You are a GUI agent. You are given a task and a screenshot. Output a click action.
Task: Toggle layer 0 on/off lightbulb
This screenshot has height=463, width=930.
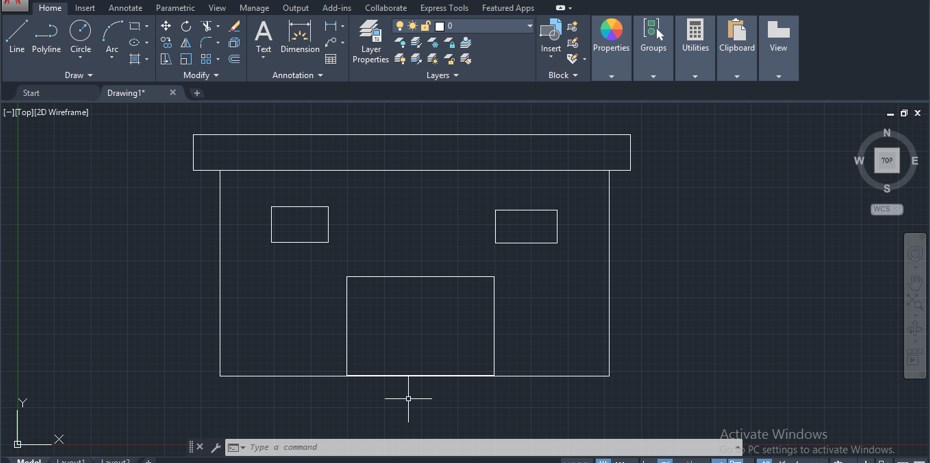pyautogui.click(x=400, y=26)
